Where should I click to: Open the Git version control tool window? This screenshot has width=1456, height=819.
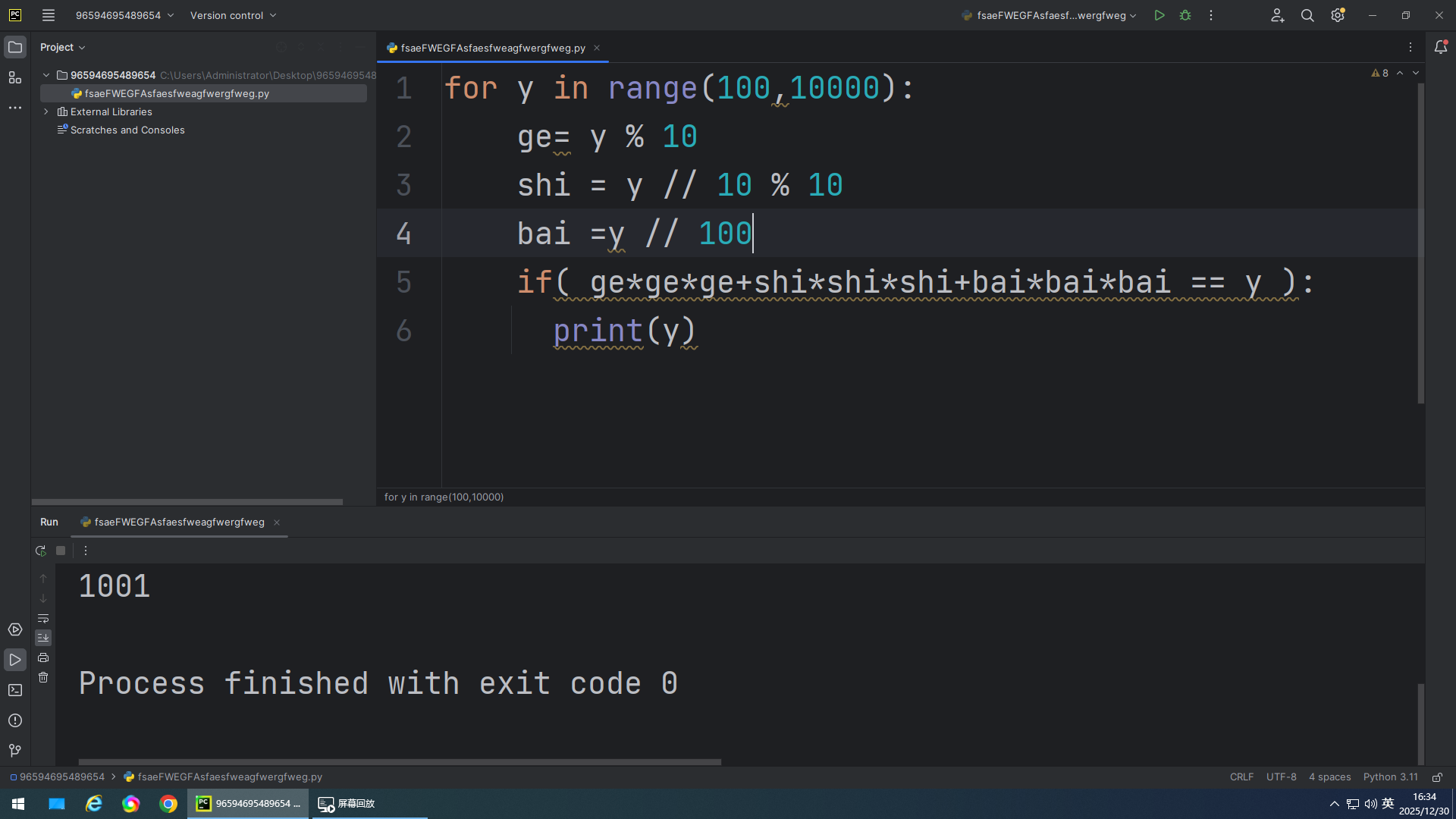point(15,751)
